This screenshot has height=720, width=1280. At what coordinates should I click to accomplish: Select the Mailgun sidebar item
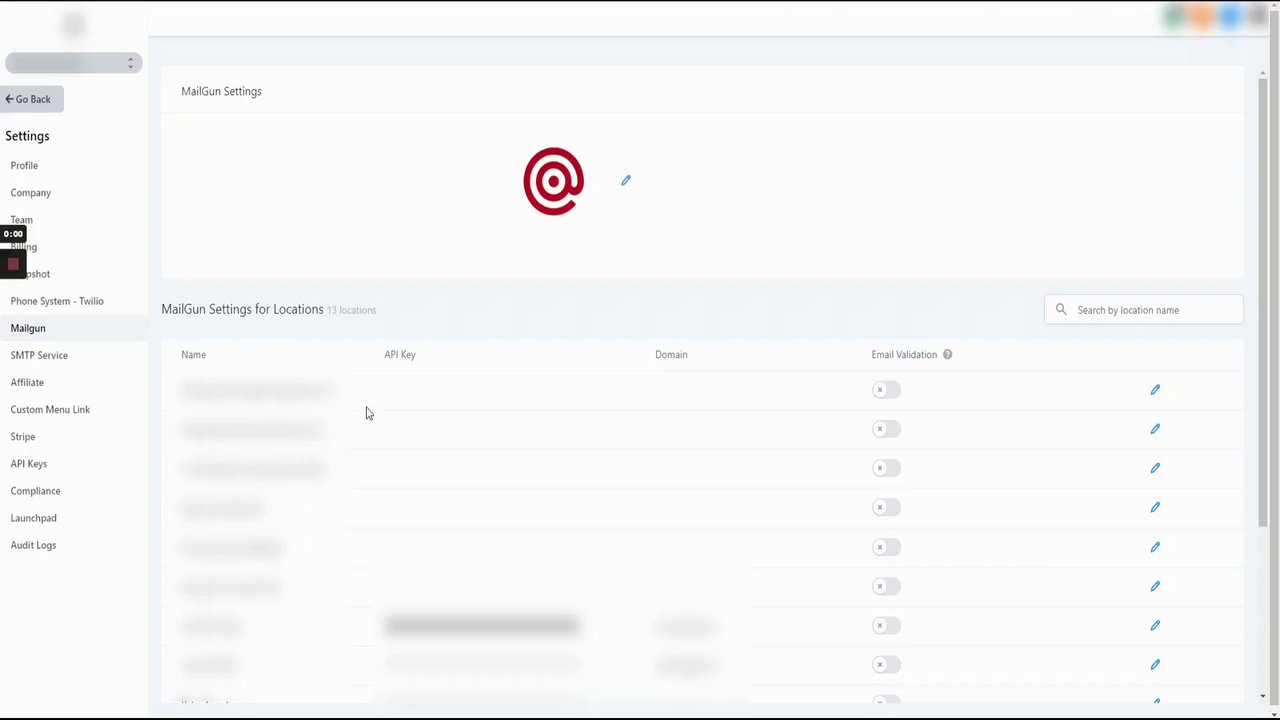click(x=28, y=328)
